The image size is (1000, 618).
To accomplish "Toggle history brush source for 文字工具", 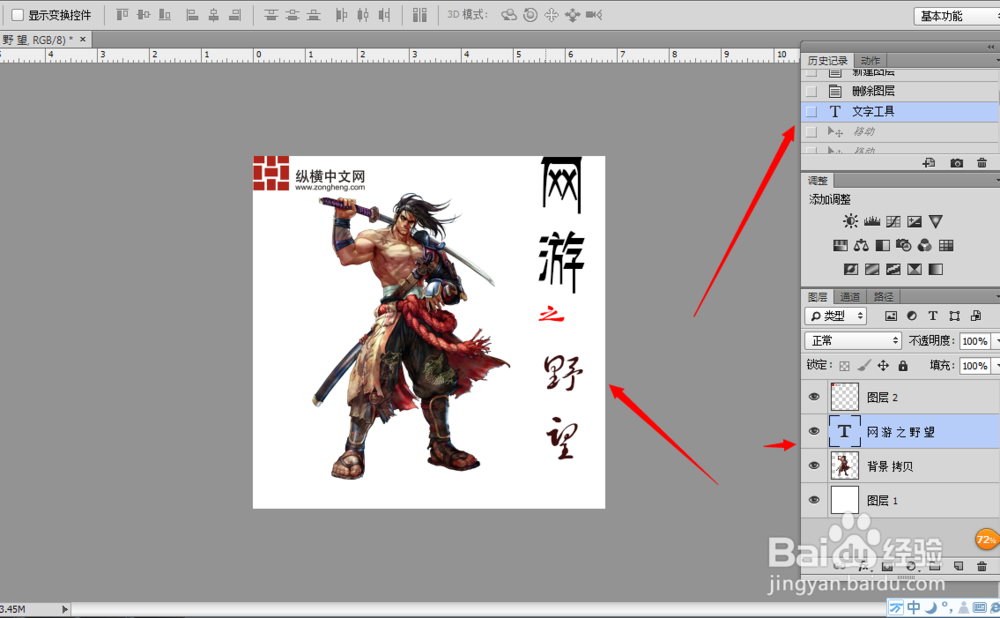I will pos(811,112).
